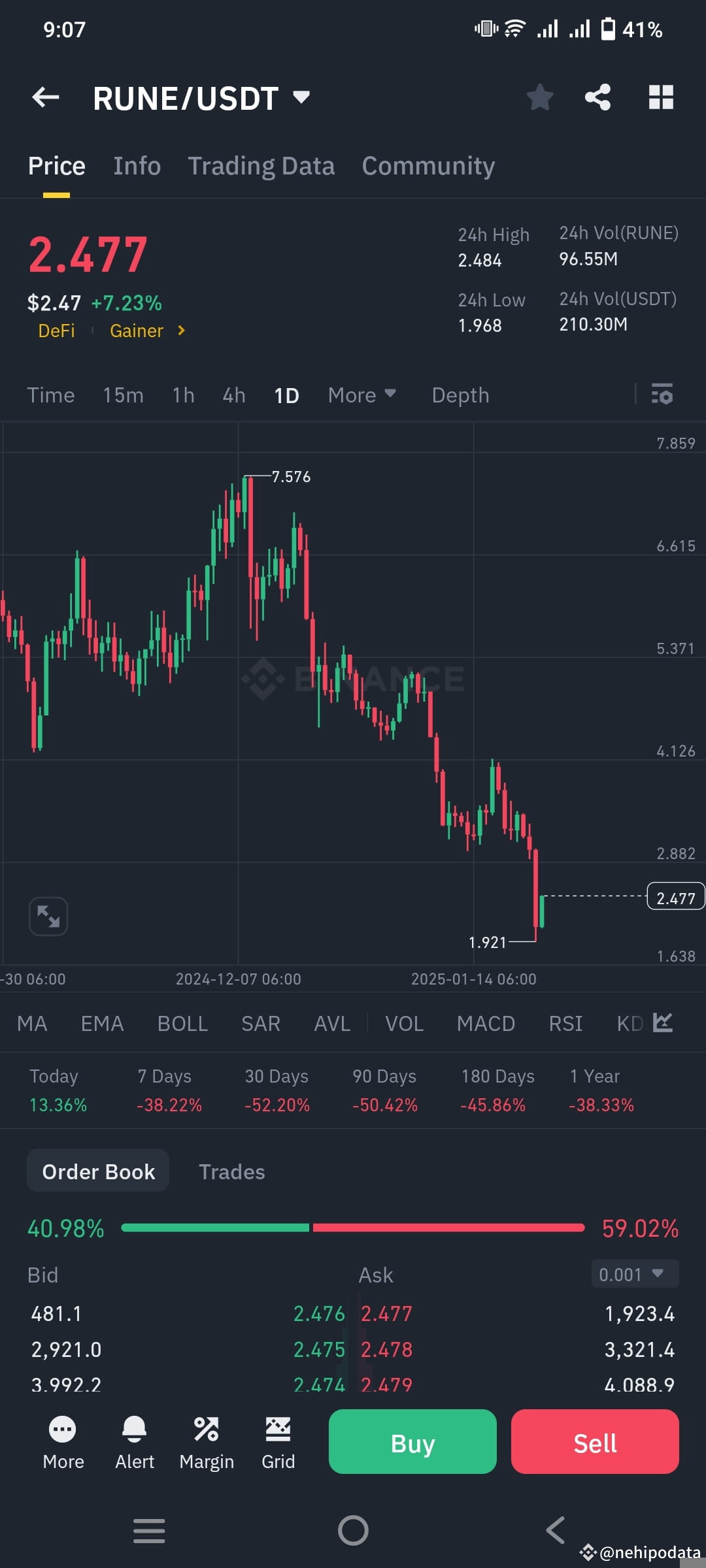Open chart settings icon beside Depth
Image resolution: width=706 pixels, height=1568 pixels.
(662, 395)
